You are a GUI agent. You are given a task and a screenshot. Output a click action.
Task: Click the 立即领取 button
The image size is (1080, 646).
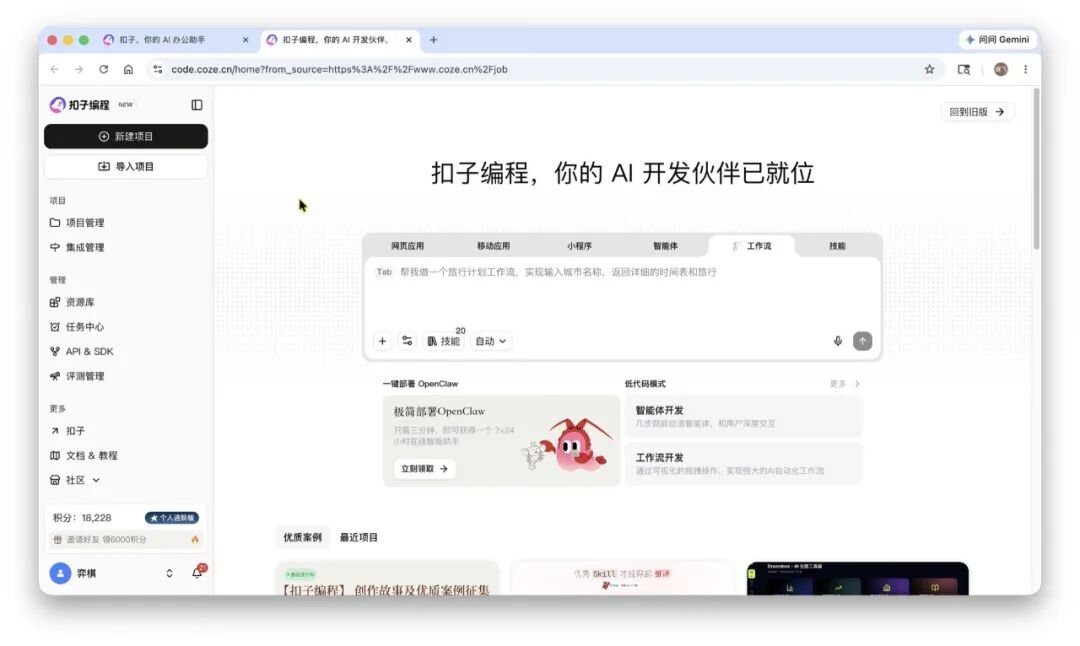point(424,468)
